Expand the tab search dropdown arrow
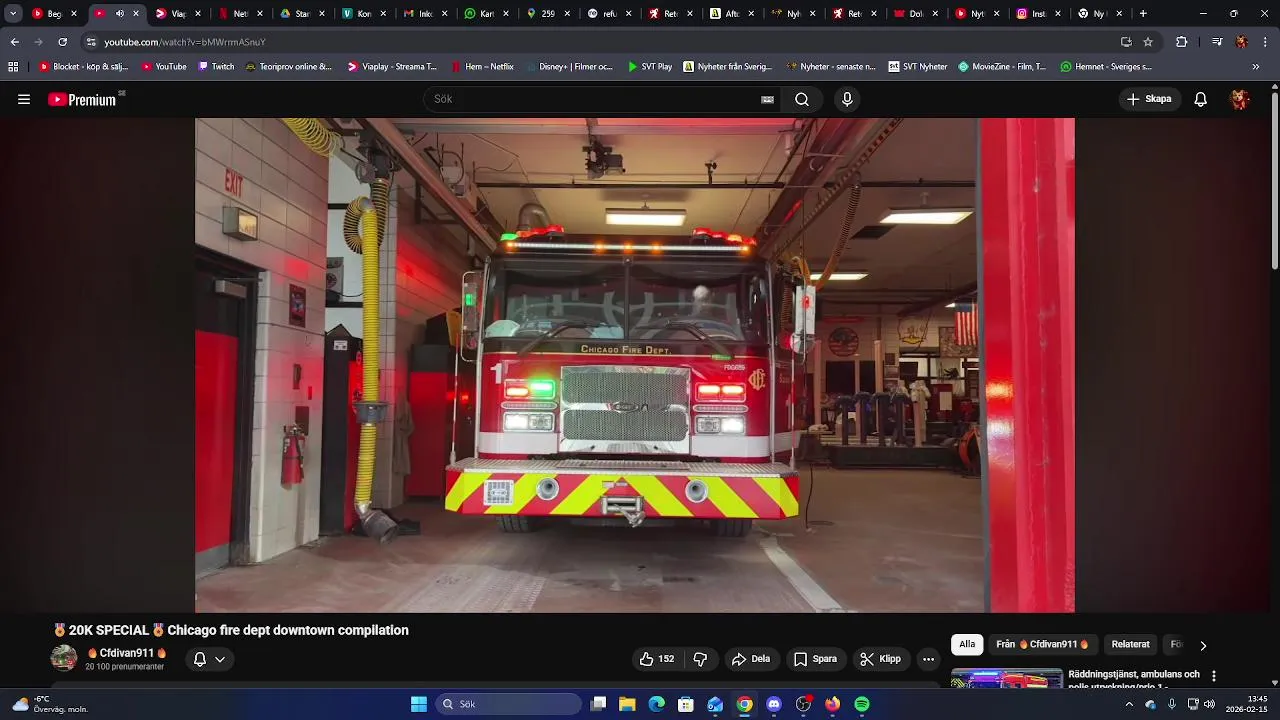Image resolution: width=1280 pixels, height=720 pixels. click(x=13, y=14)
